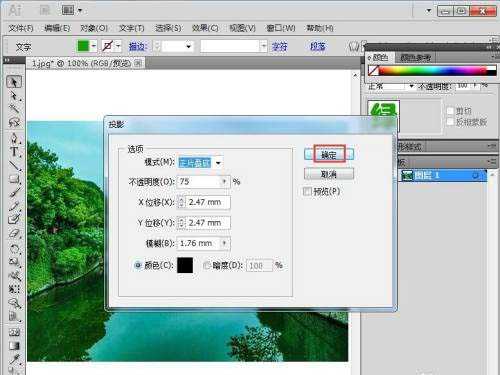Select the Eyedropper tool
The width and height of the screenshot is (500, 375).
pos(14,359)
